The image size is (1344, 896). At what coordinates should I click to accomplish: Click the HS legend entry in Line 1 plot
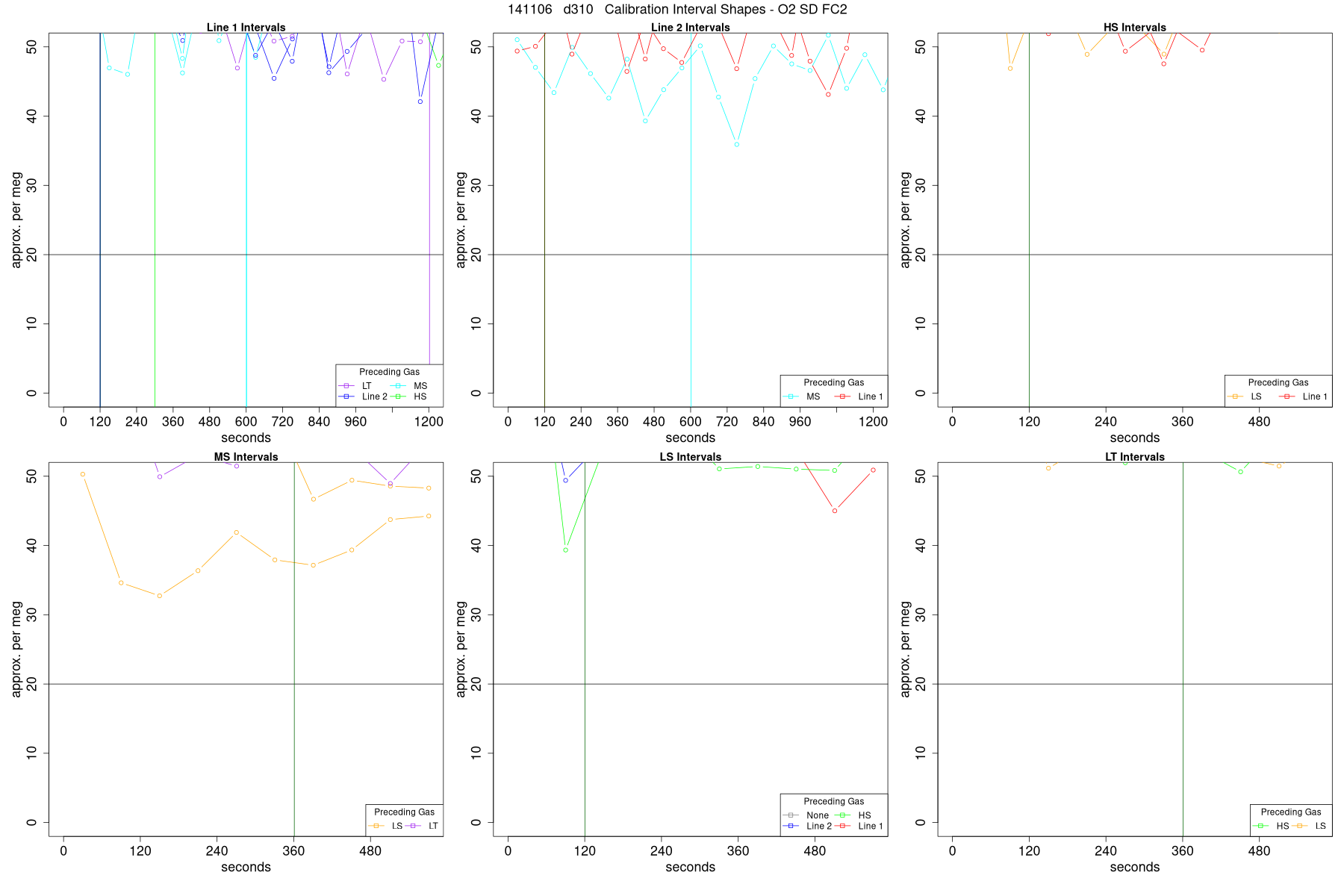pos(409,396)
